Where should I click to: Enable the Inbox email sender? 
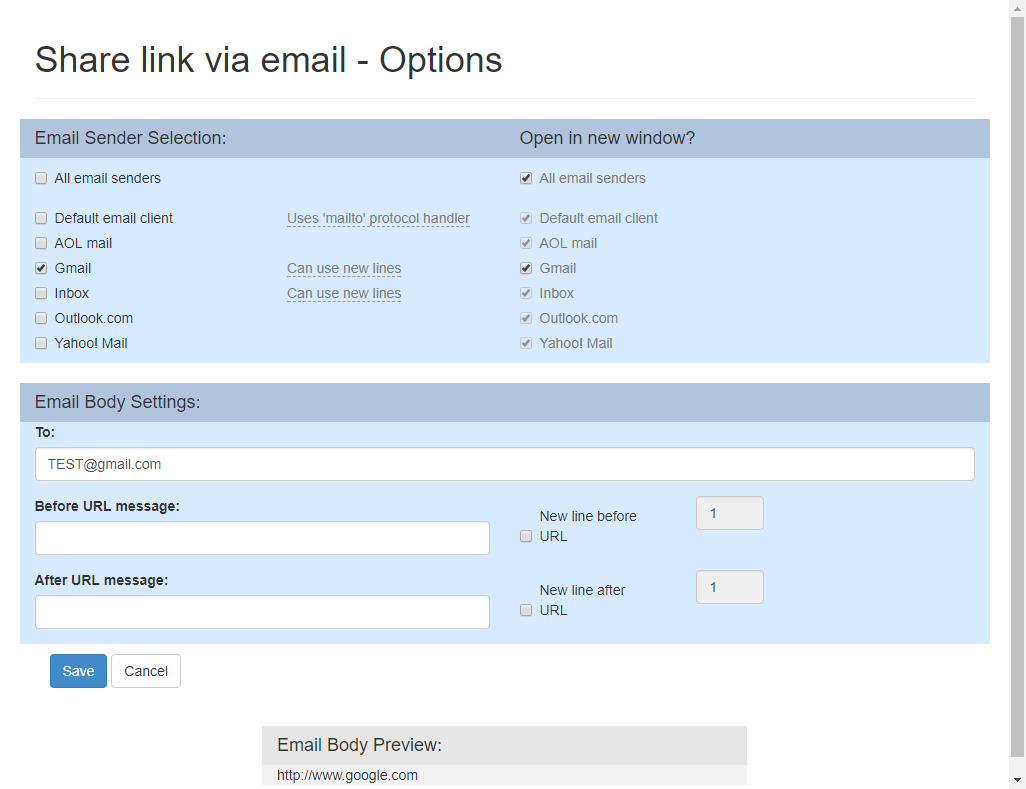coord(41,293)
